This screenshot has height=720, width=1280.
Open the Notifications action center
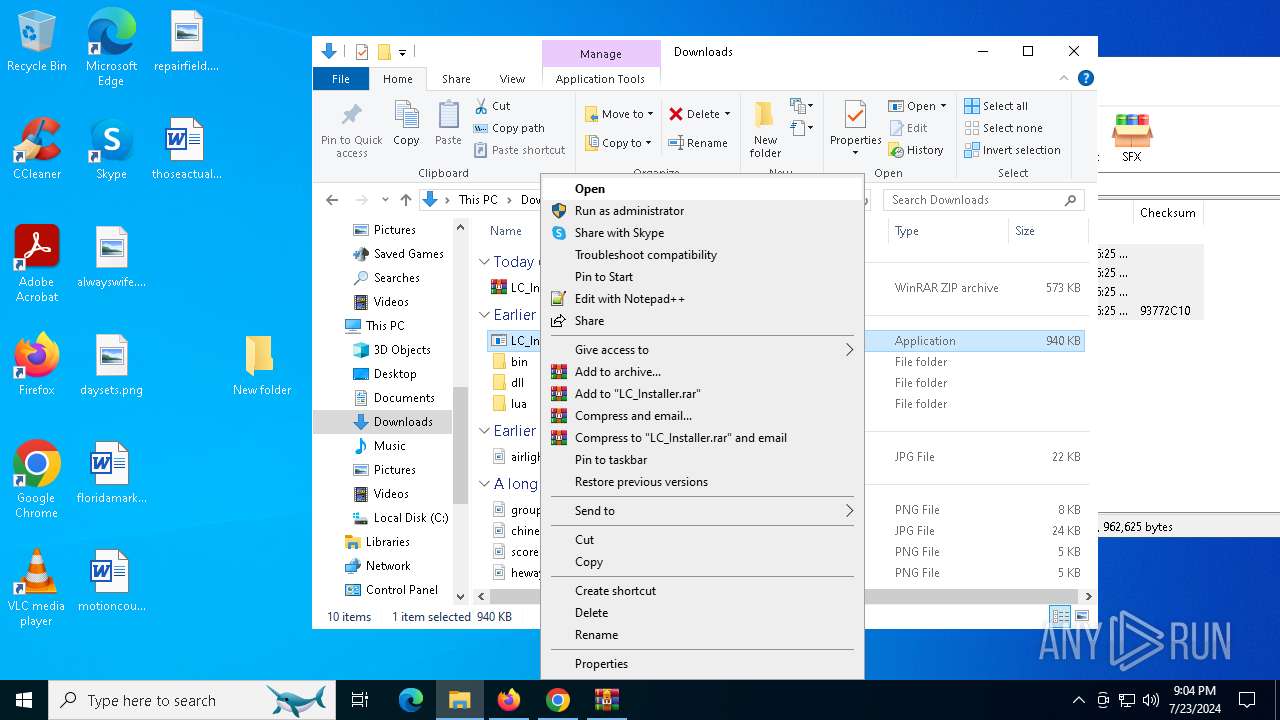click(x=1247, y=700)
